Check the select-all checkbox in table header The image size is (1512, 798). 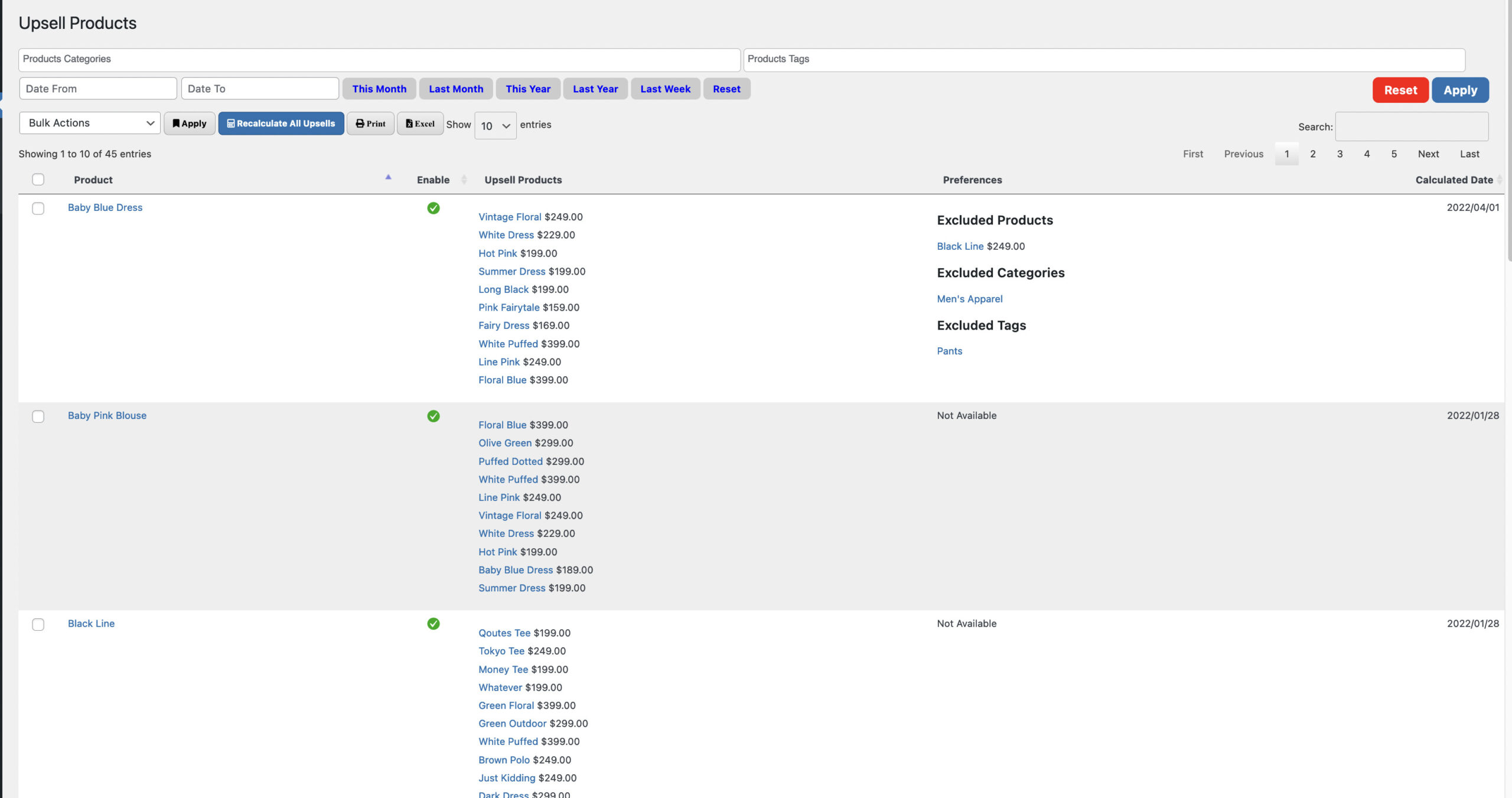(x=38, y=180)
